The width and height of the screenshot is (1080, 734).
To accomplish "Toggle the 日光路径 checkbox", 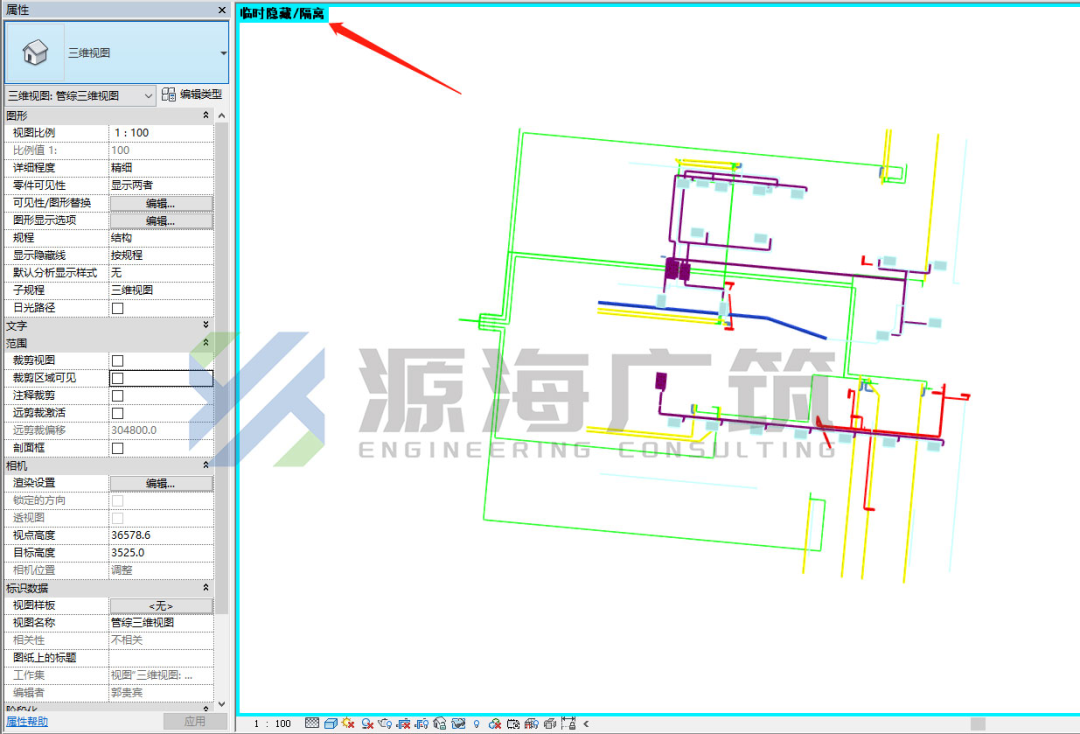I will point(118,308).
